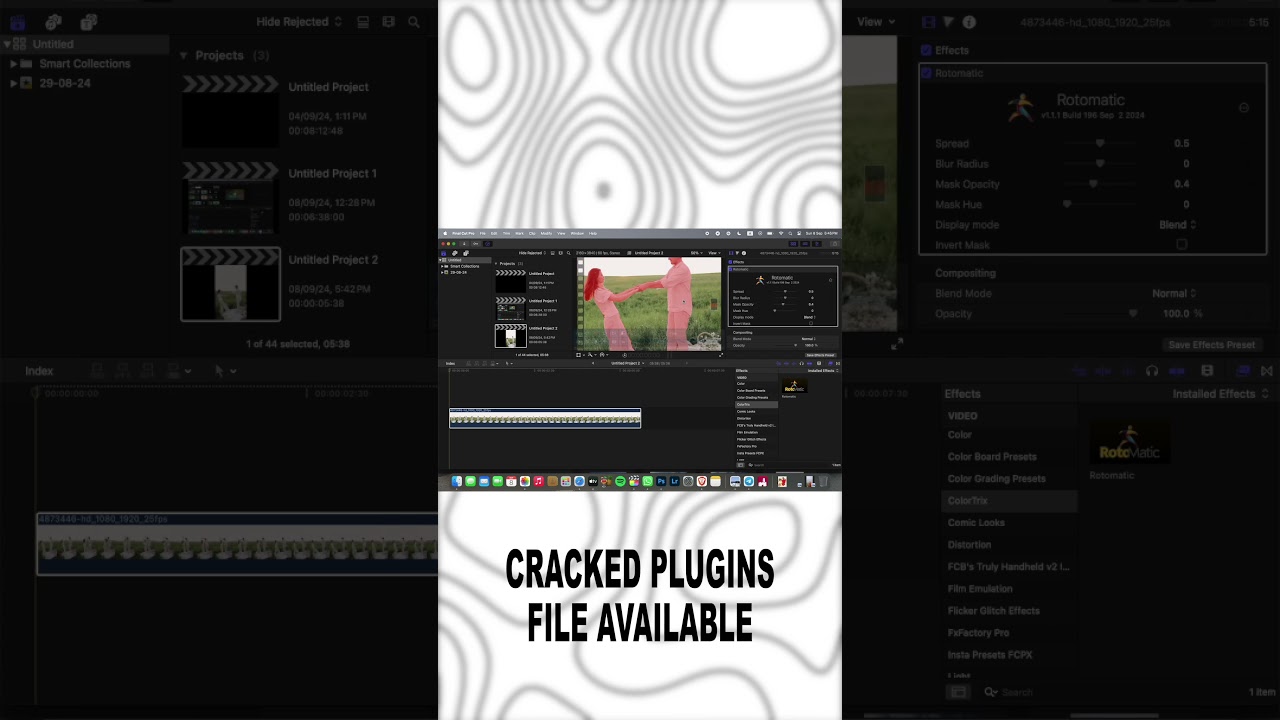Expand Smart Collections in dimmed backdrop sidebar

pyautogui.click(x=13, y=63)
